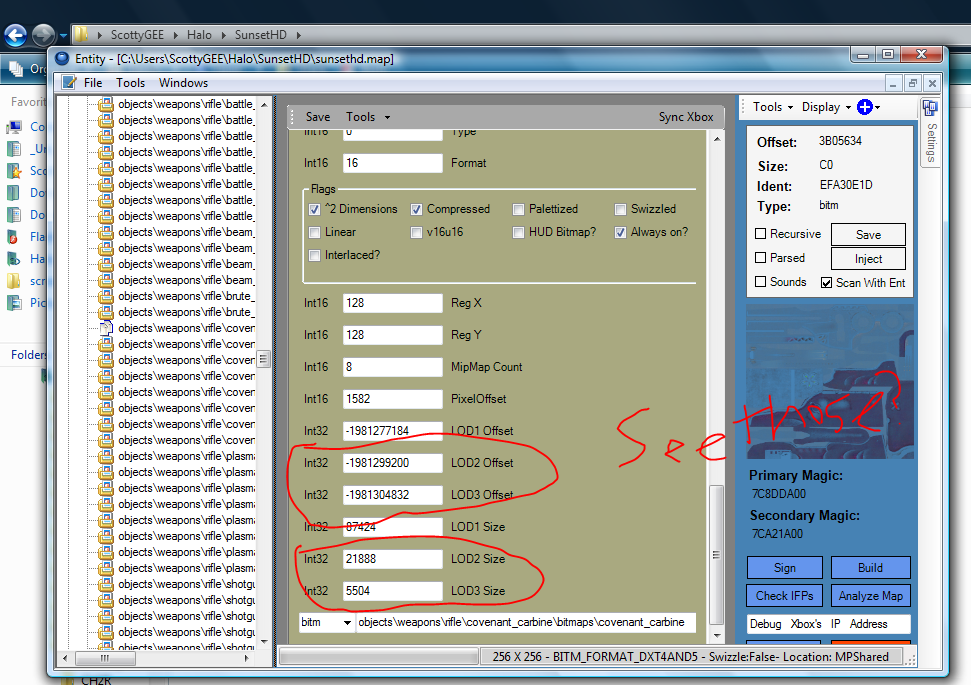Click the Explorer forward arrow button
Viewport: 971px width, 685px height.
click(43, 35)
